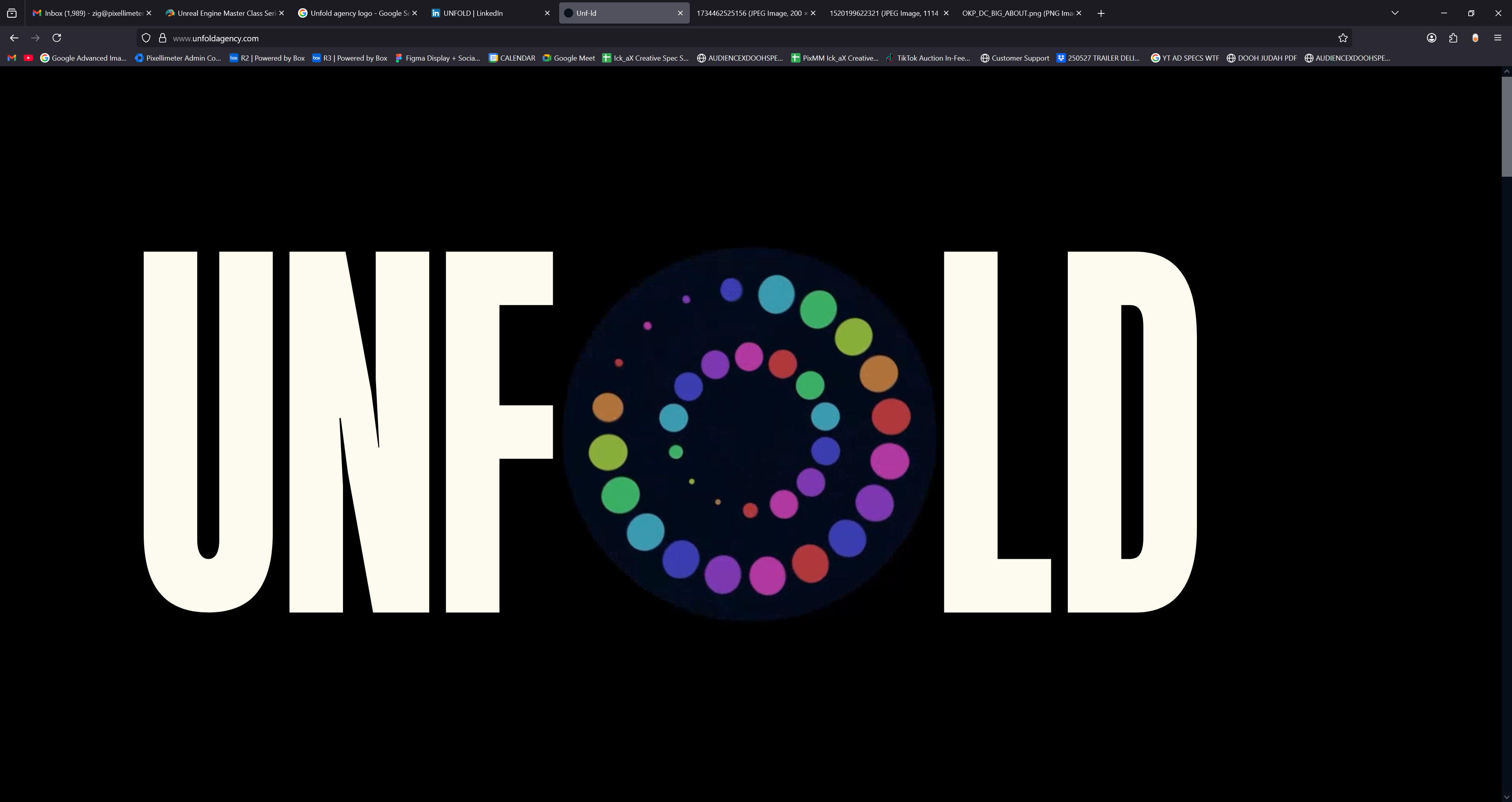Open the Customer Support bookmark
The image size is (1512, 802).
(x=1015, y=58)
